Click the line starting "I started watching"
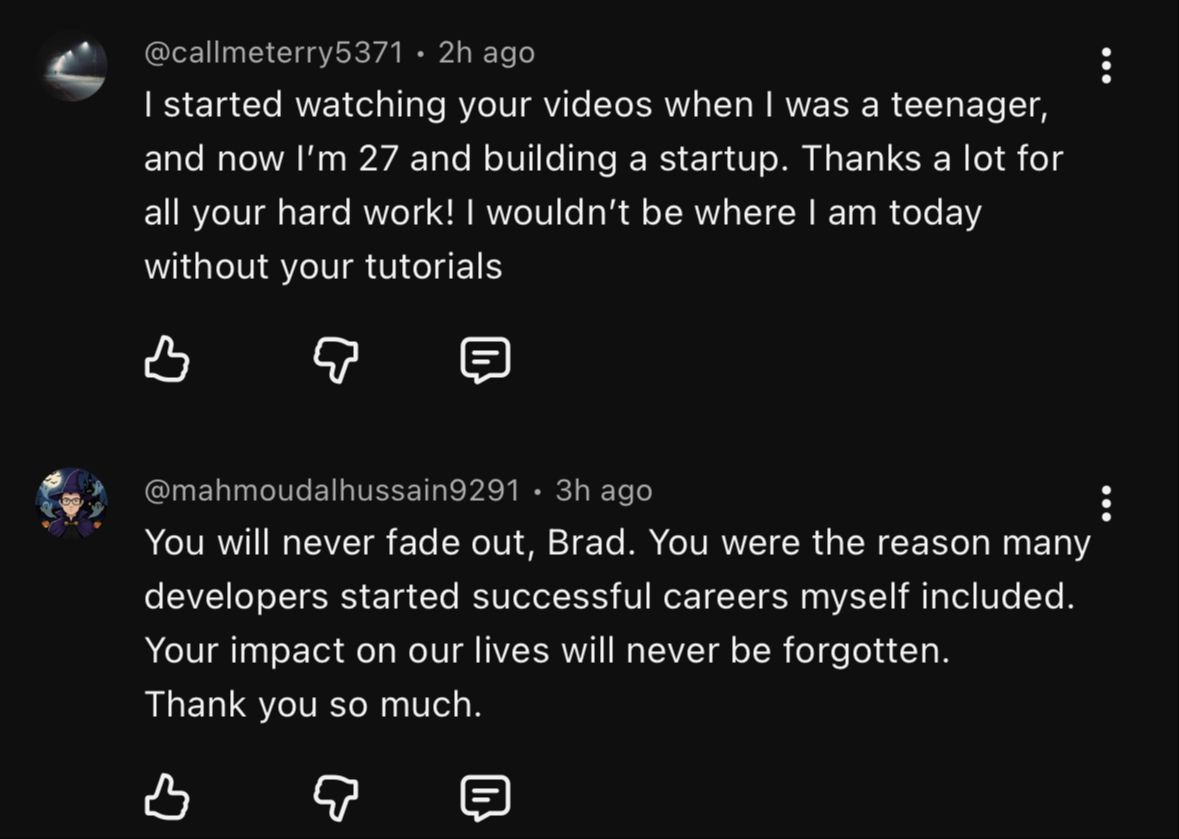 (x=595, y=105)
